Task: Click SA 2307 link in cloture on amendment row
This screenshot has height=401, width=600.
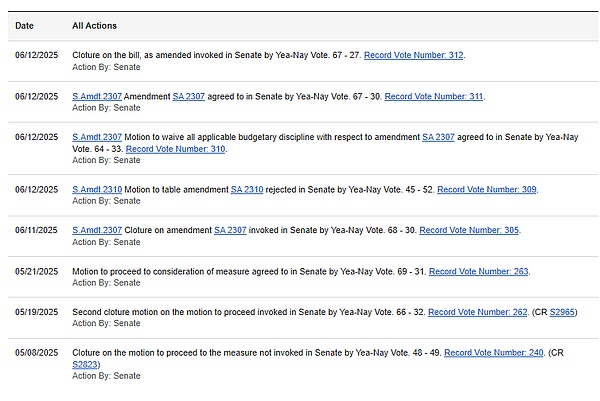Action: point(231,230)
